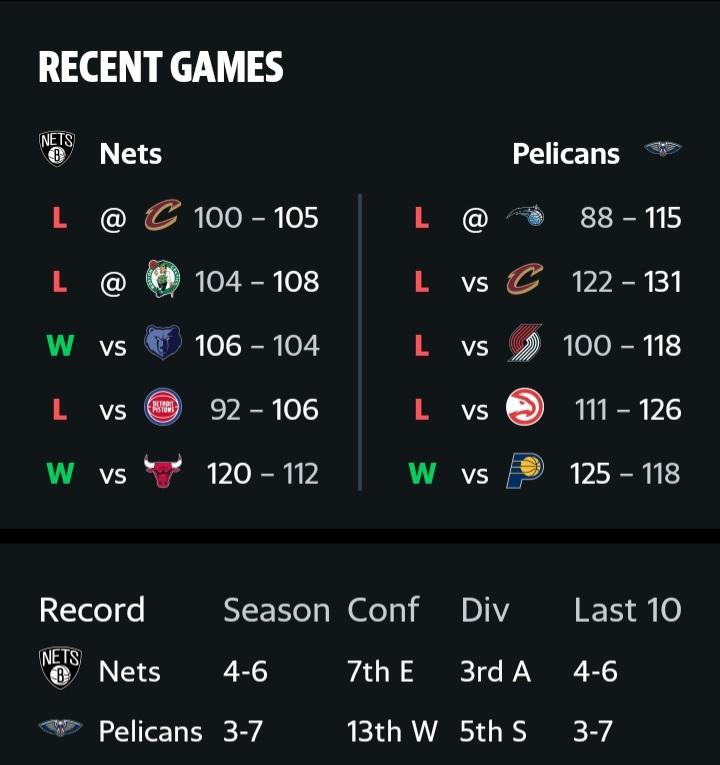Click the Nets team name heading
The width and height of the screenshot is (720, 765).
pos(131,154)
